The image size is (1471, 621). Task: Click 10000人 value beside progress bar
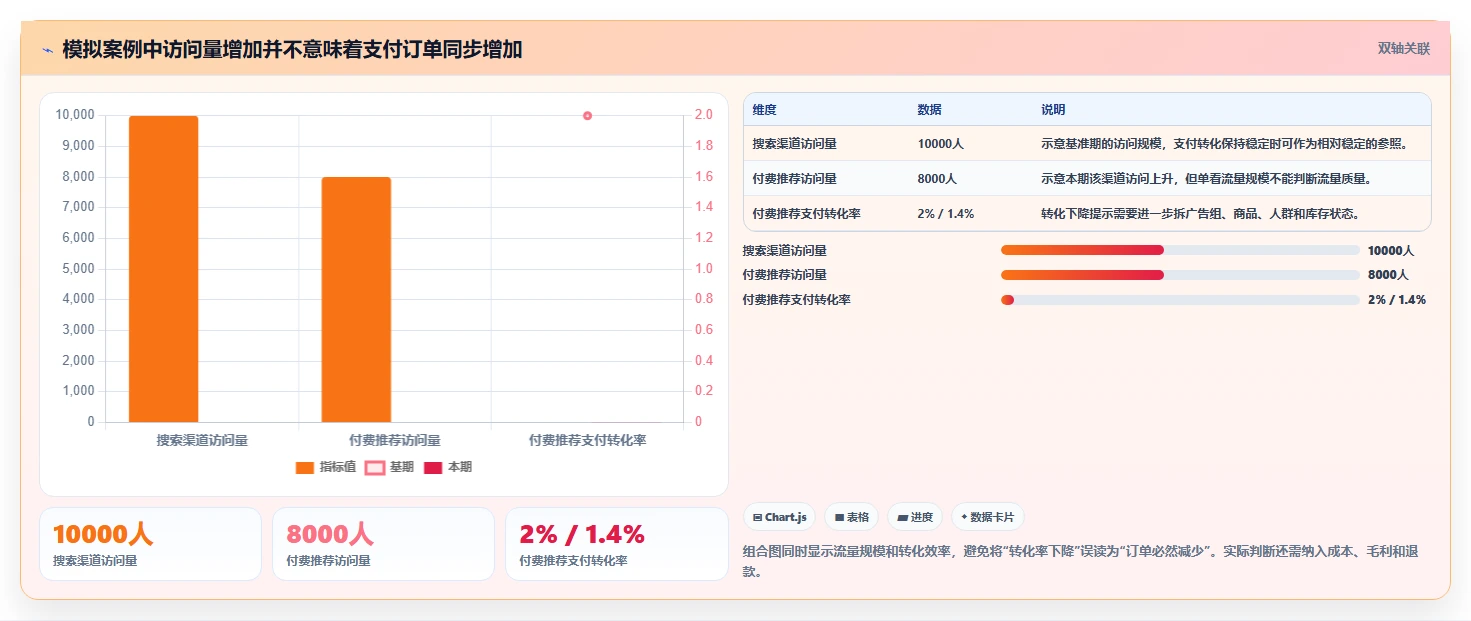[1391, 251]
